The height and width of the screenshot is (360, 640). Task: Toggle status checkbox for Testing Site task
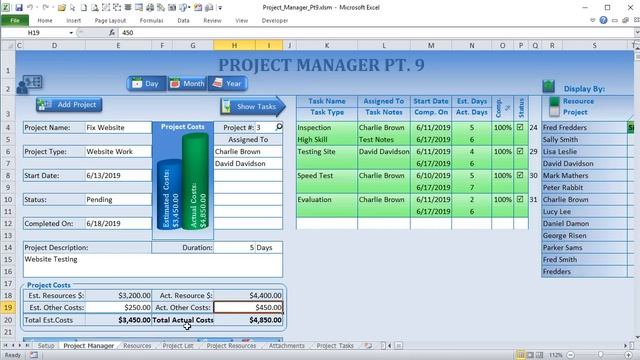click(x=520, y=151)
